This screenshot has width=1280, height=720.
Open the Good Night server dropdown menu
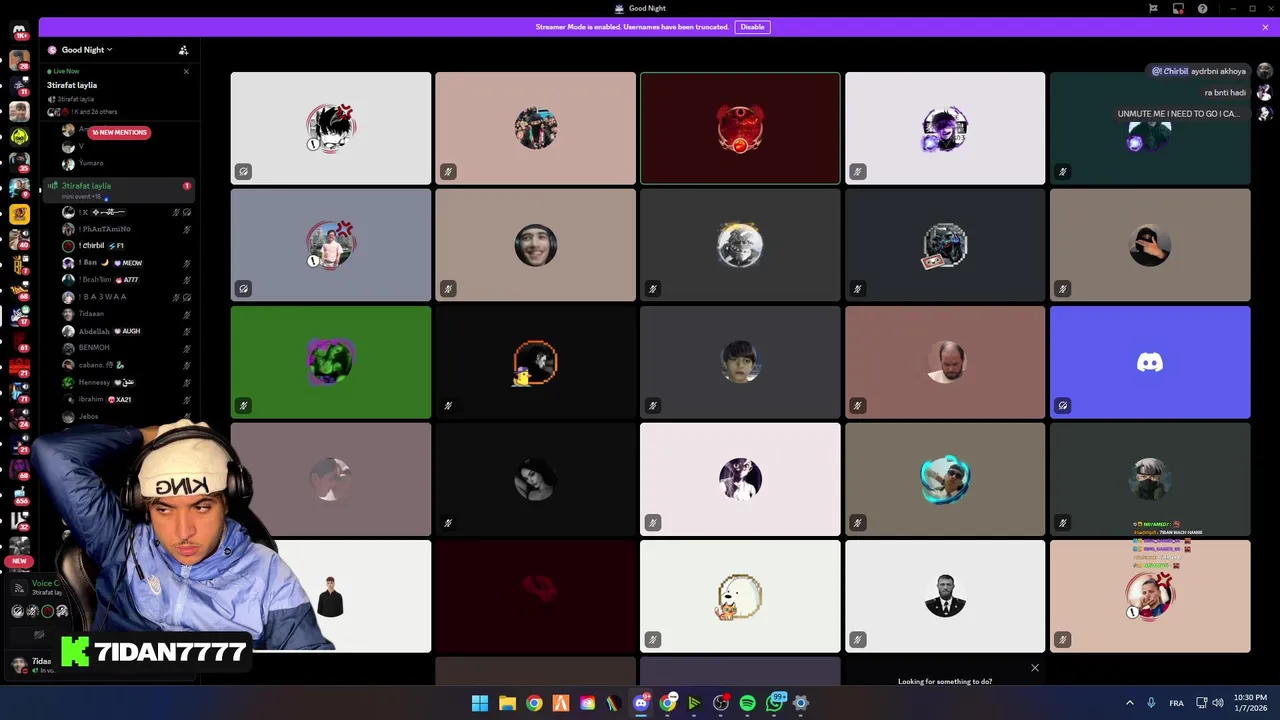coord(85,50)
